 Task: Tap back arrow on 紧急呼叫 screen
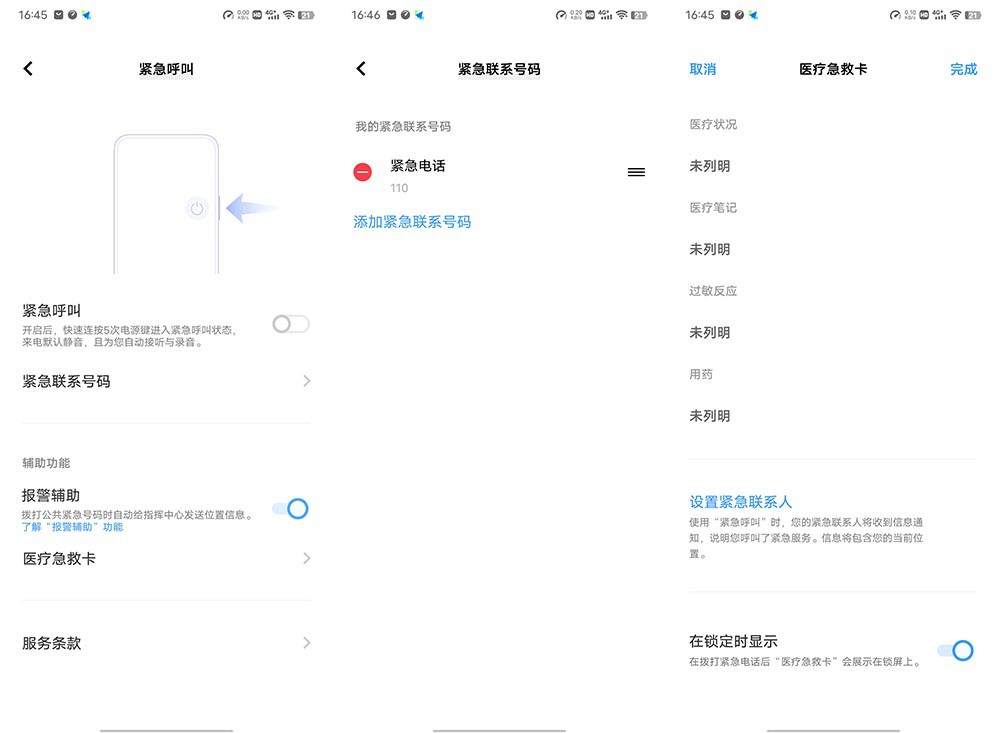[28, 69]
